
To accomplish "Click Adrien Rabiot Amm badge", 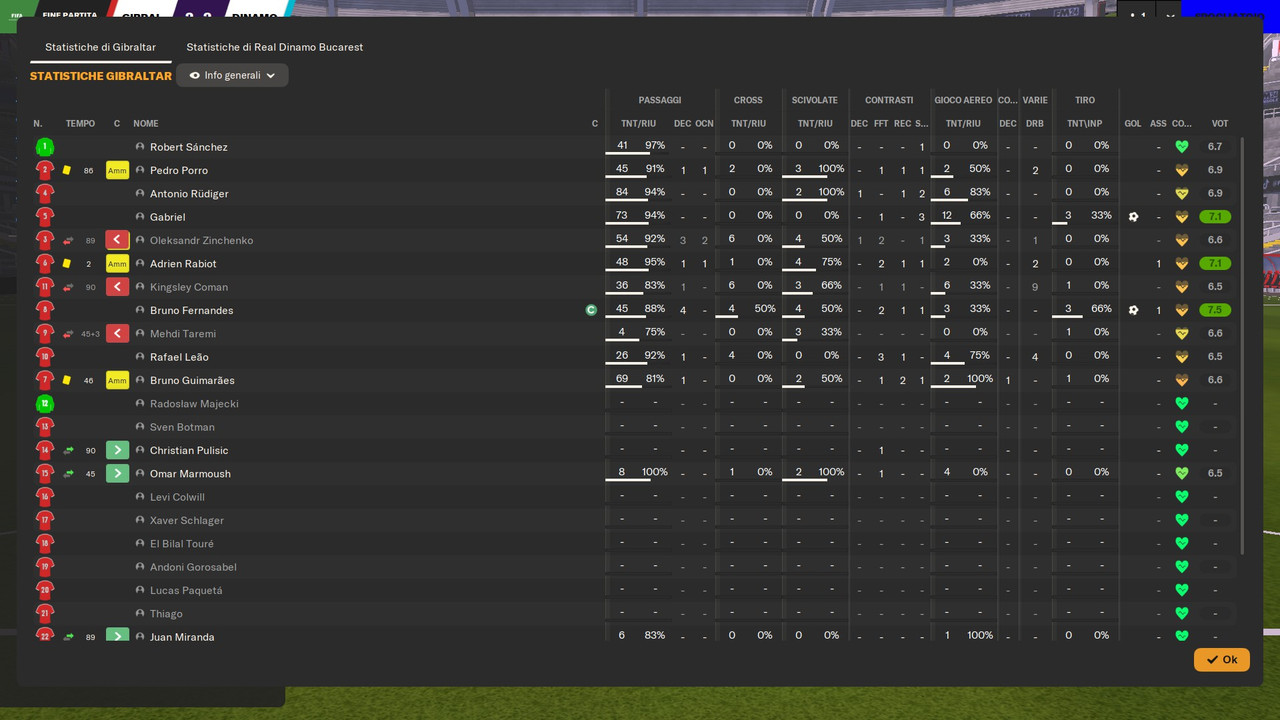I will [x=117, y=264].
